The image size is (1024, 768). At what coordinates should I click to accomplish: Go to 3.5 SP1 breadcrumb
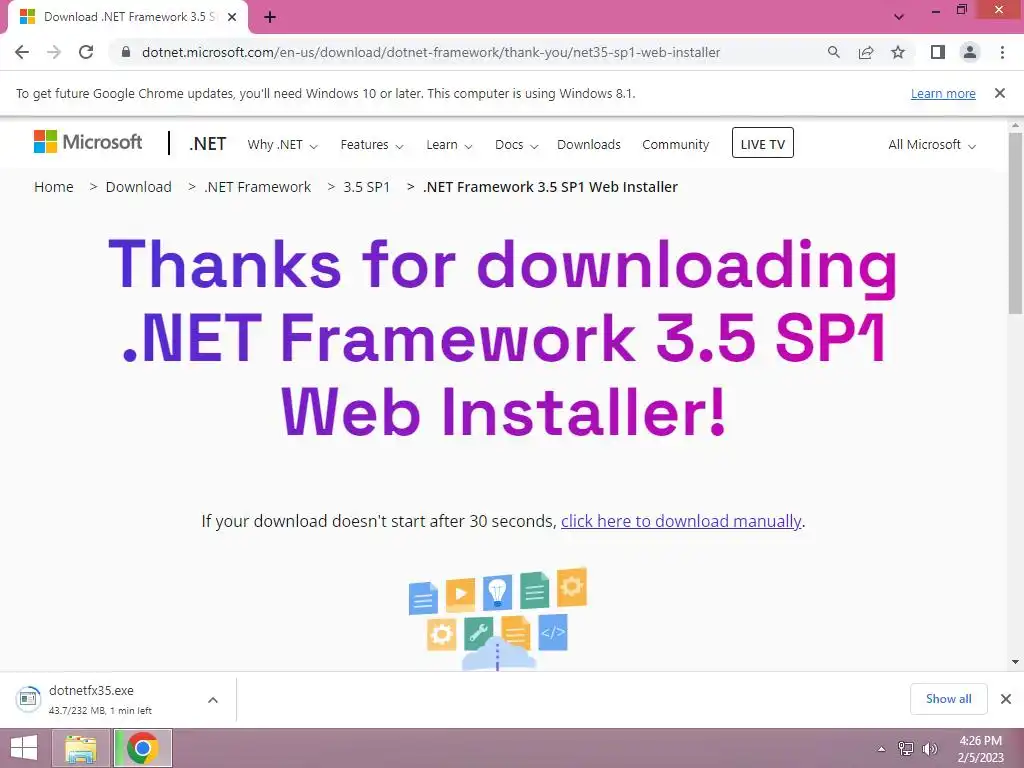[x=366, y=187]
